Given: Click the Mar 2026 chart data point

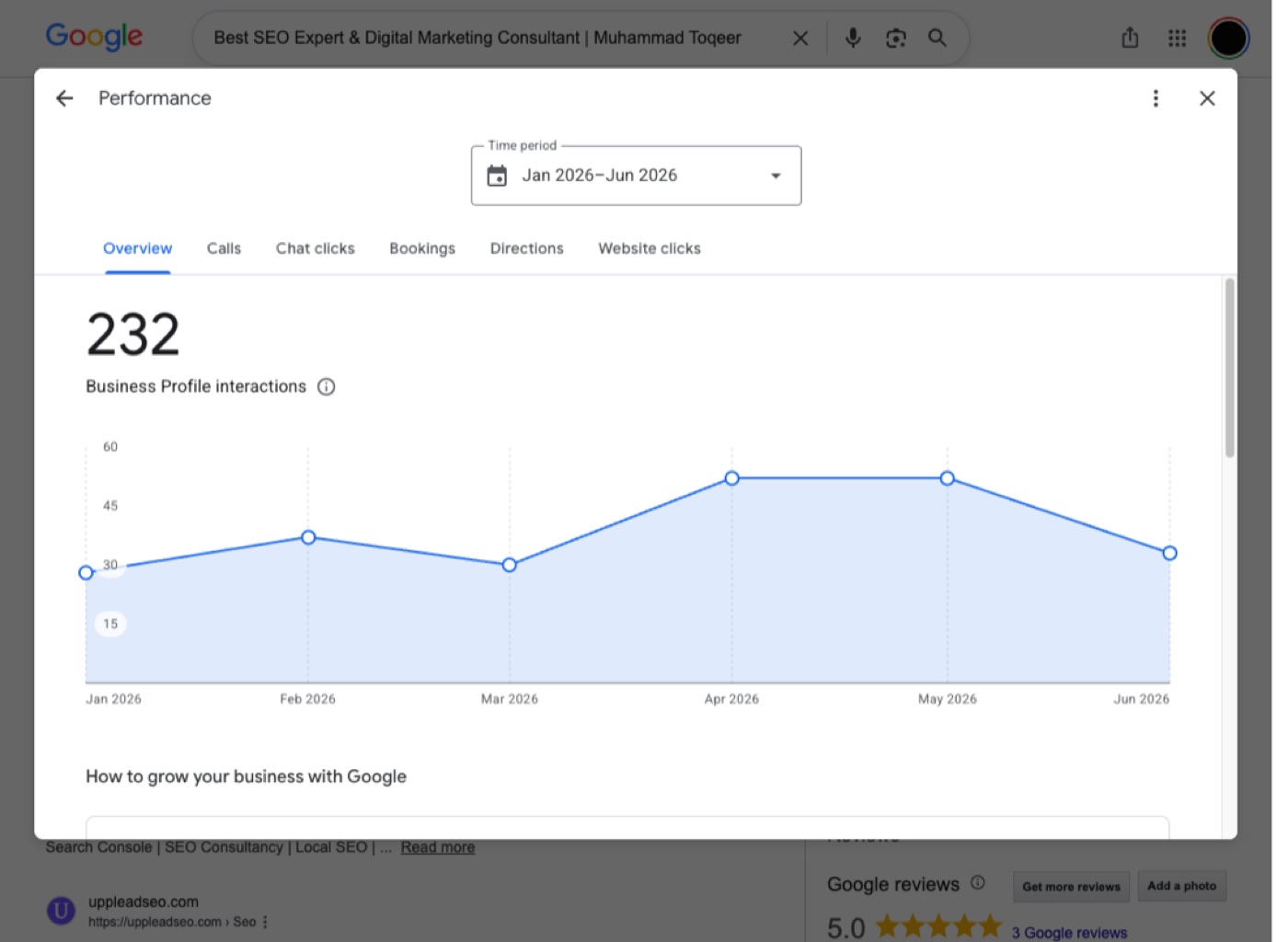Looking at the screenshot, I should point(509,565).
